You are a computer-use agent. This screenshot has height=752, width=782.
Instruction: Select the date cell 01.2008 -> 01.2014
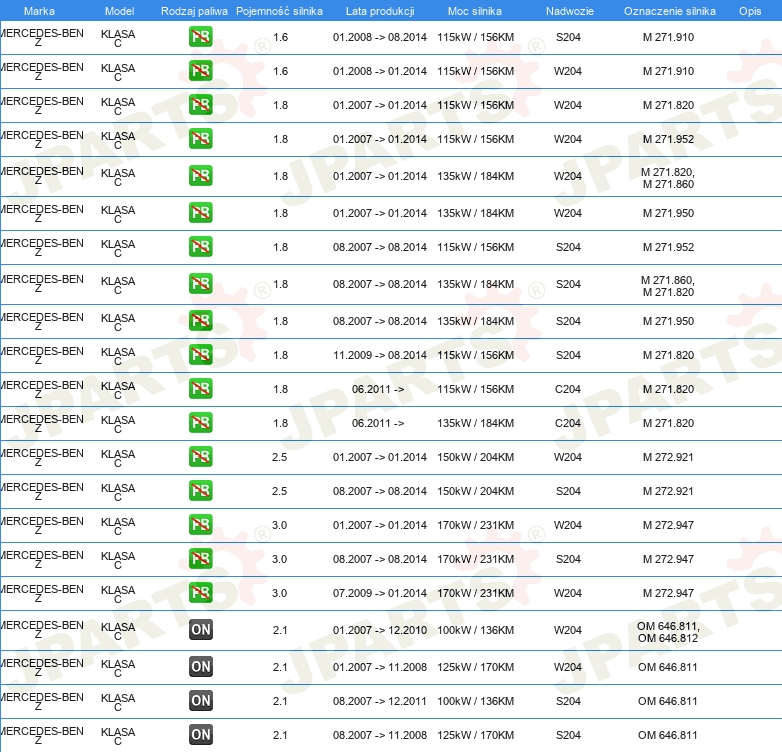pyautogui.click(x=380, y=71)
